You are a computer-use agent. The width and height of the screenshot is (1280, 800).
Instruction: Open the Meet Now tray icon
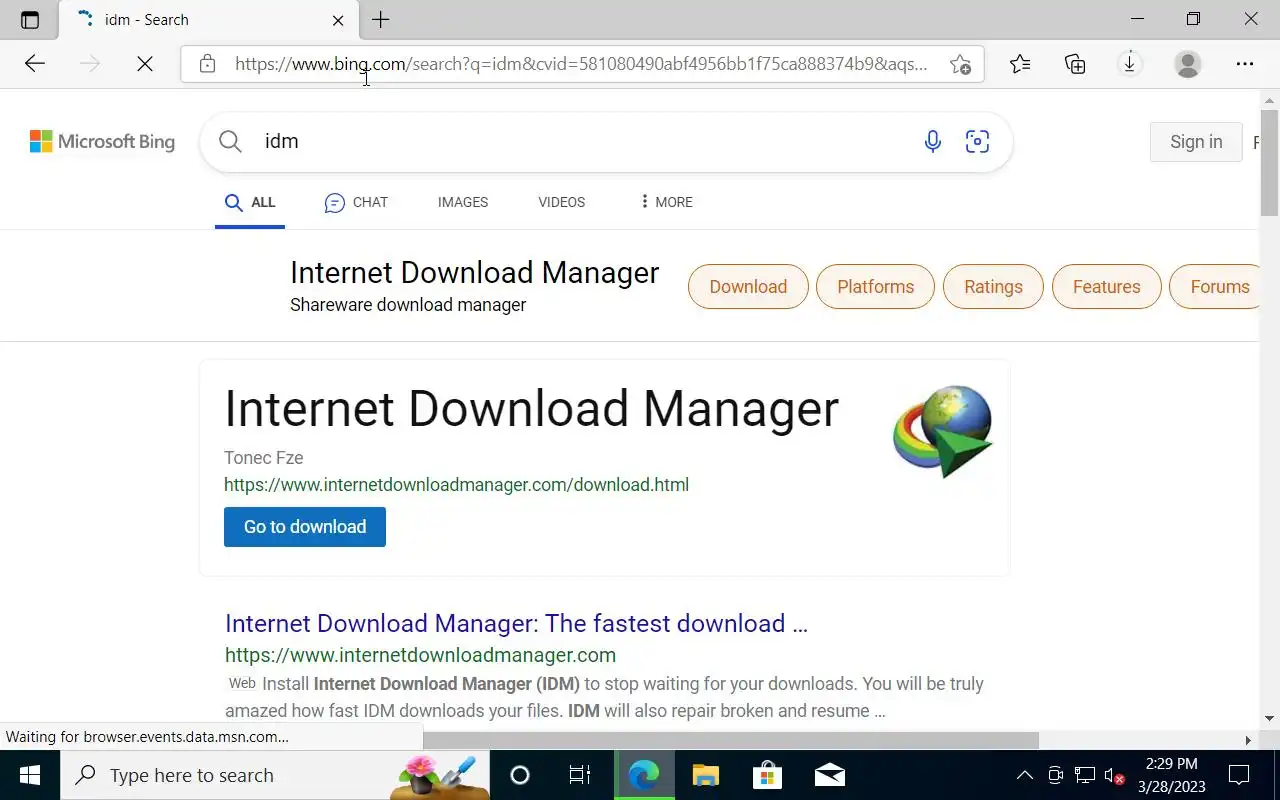click(1055, 775)
